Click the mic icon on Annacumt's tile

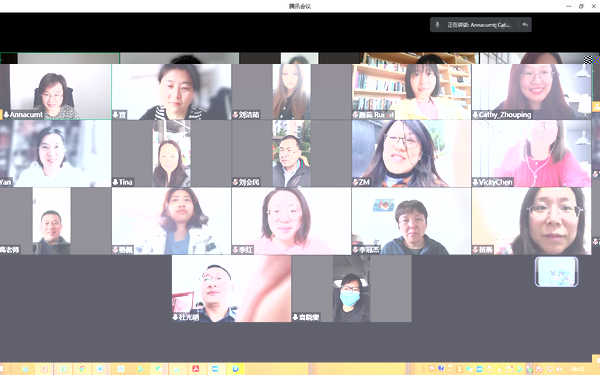click(6, 115)
